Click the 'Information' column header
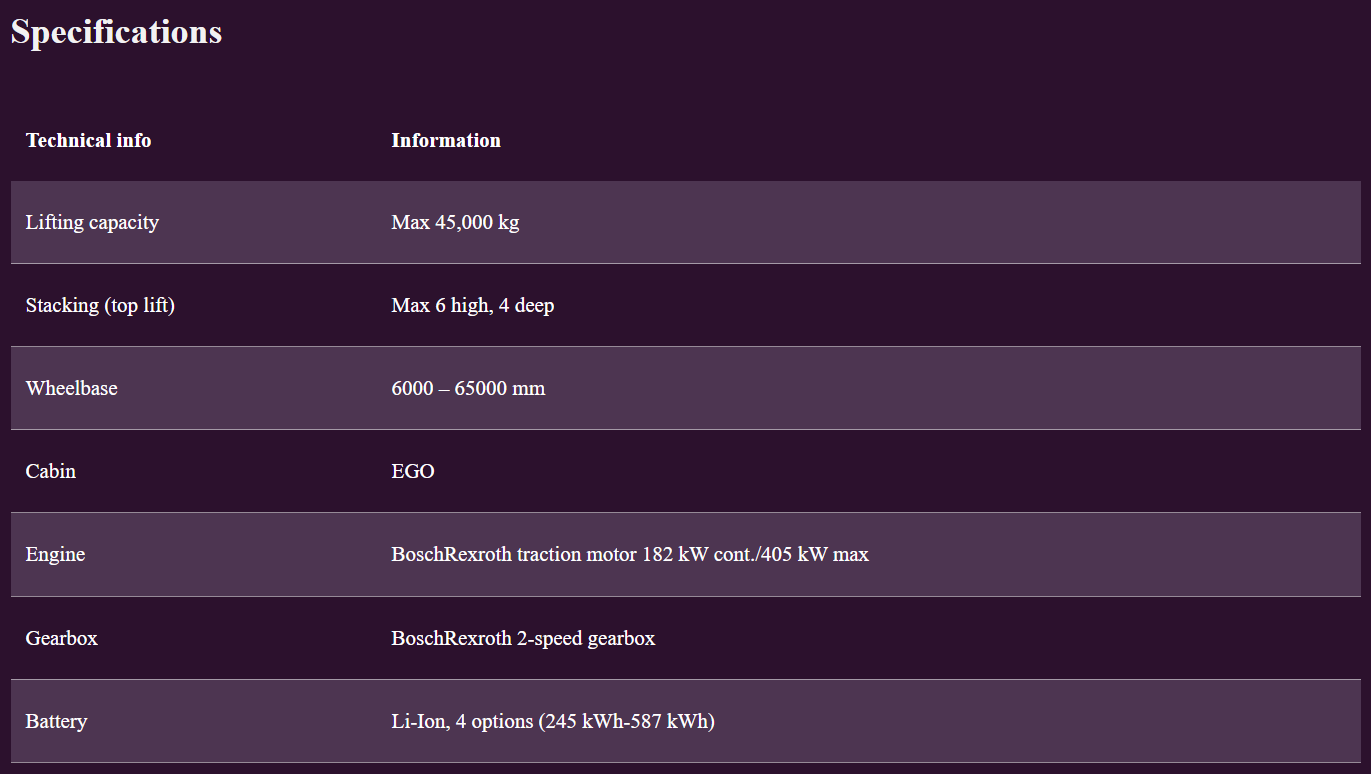The width and height of the screenshot is (1371, 774). (x=446, y=140)
